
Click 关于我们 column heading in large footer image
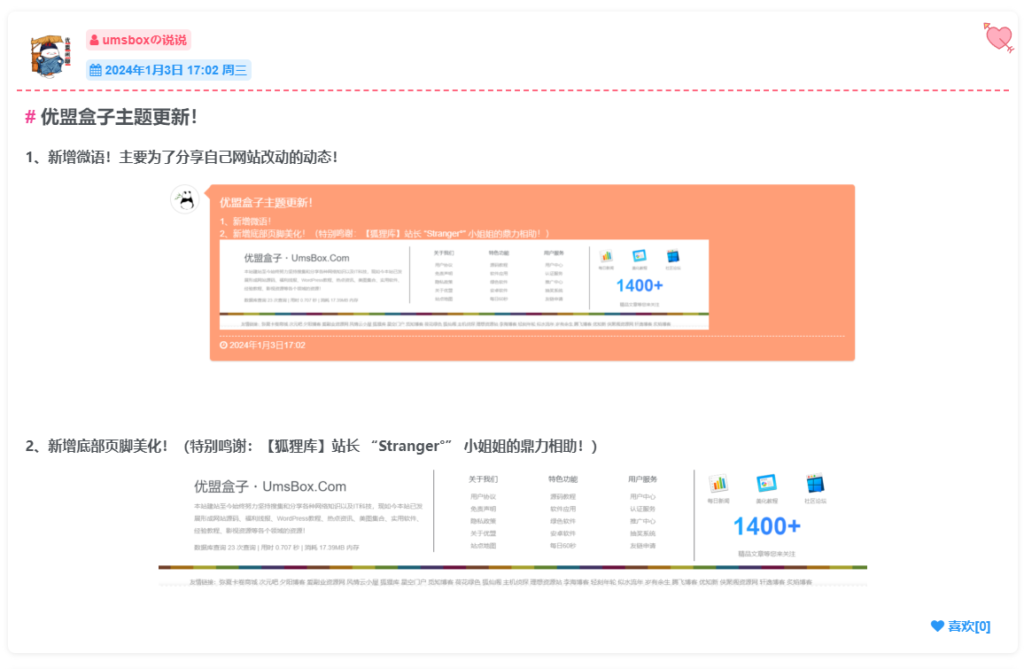[483, 479]
